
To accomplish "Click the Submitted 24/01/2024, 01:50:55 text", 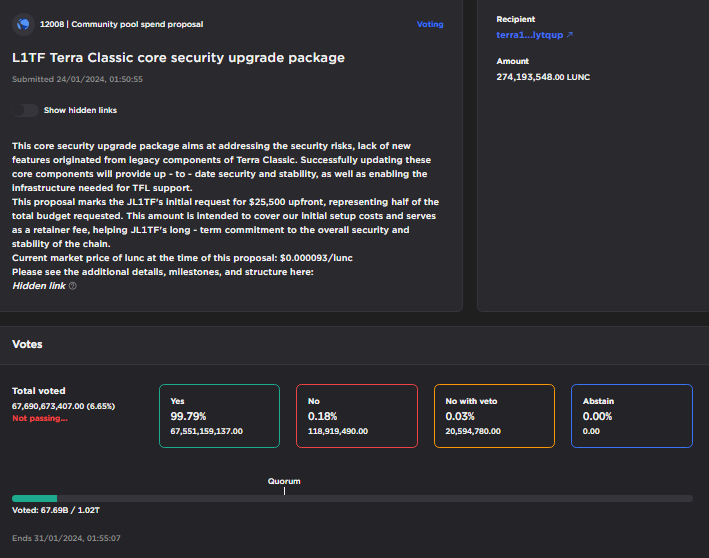I will point(77,79).
